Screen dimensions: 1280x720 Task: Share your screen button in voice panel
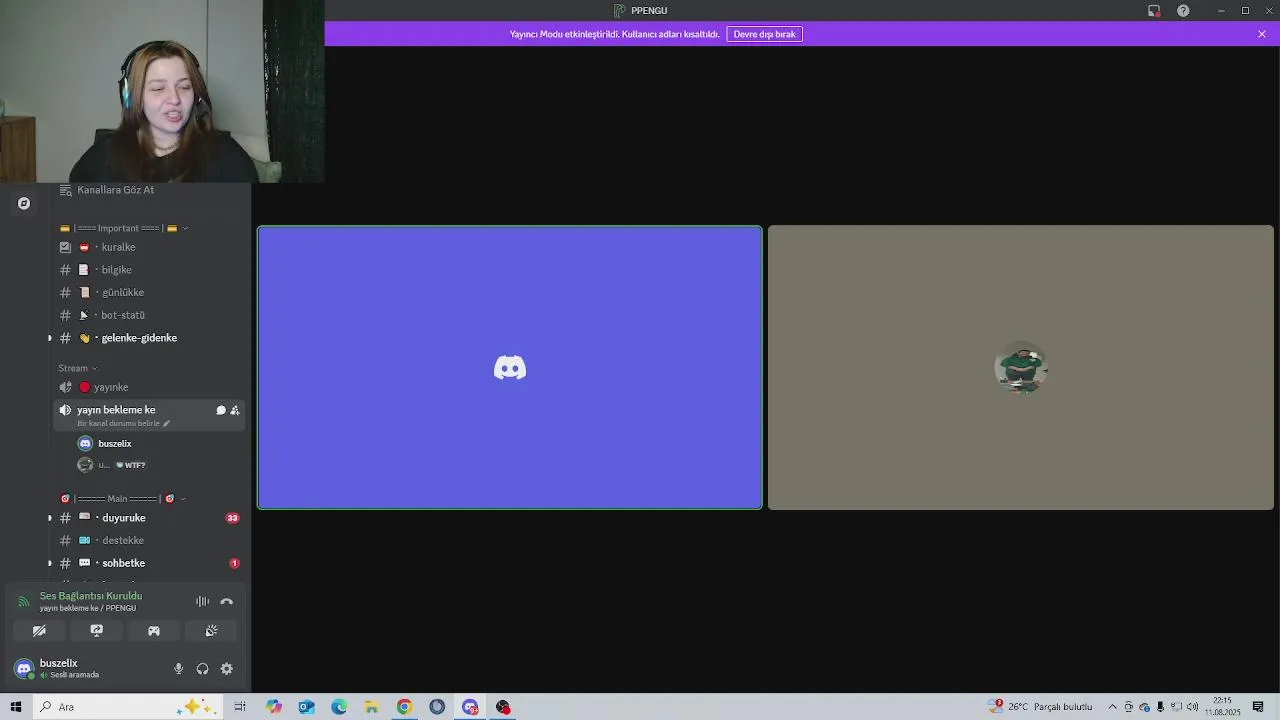[x=97, y=631]
